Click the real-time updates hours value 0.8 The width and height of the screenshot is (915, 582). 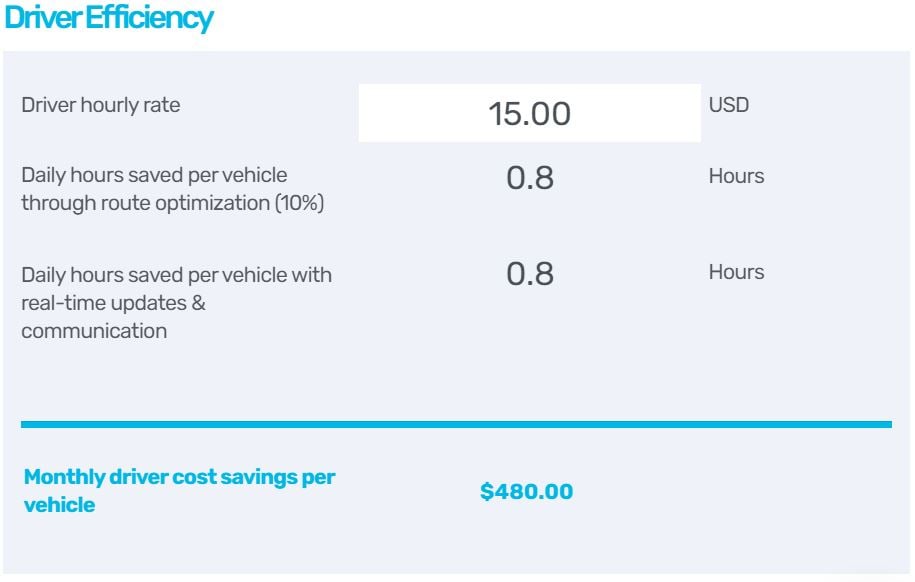[528, 272]
